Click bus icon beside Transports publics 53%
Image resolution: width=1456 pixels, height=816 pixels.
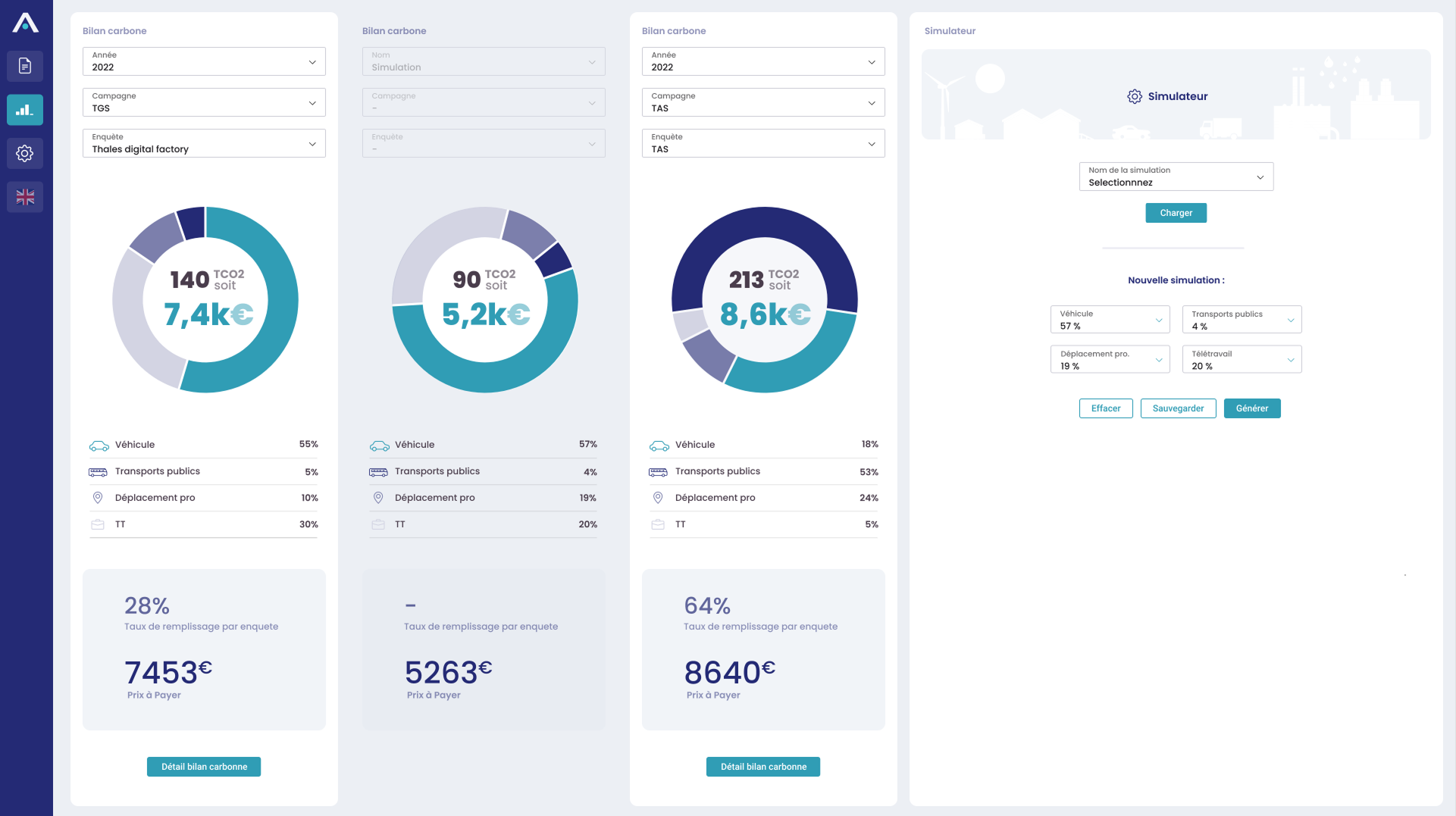(x=658, y=472)
